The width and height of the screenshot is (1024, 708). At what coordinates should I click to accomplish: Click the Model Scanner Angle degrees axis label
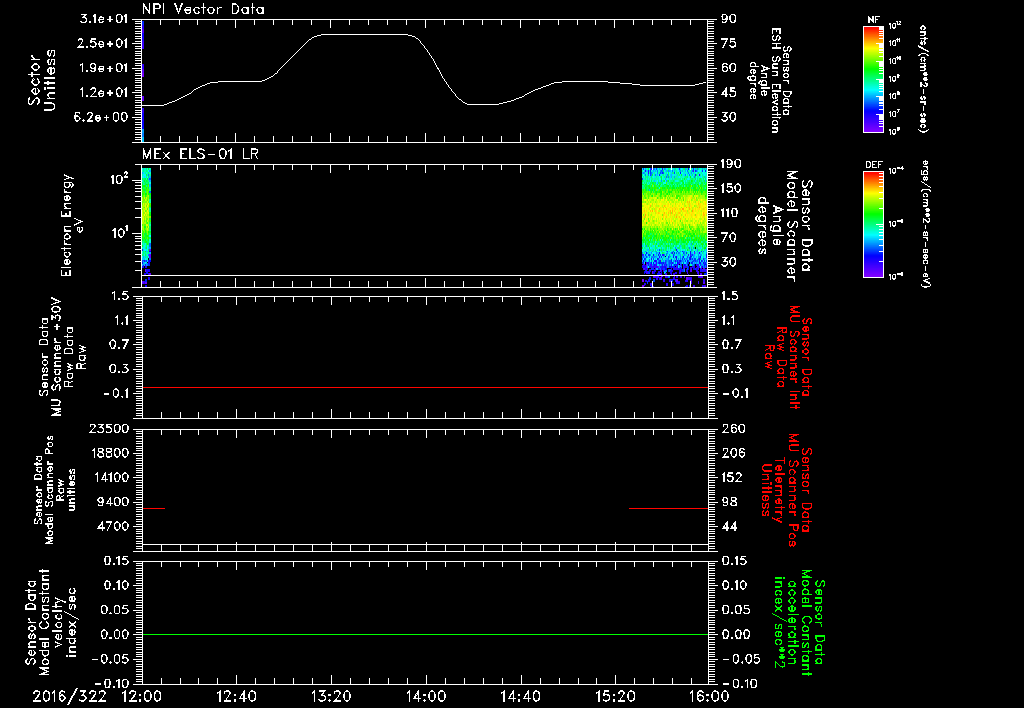tap(784, 226)
